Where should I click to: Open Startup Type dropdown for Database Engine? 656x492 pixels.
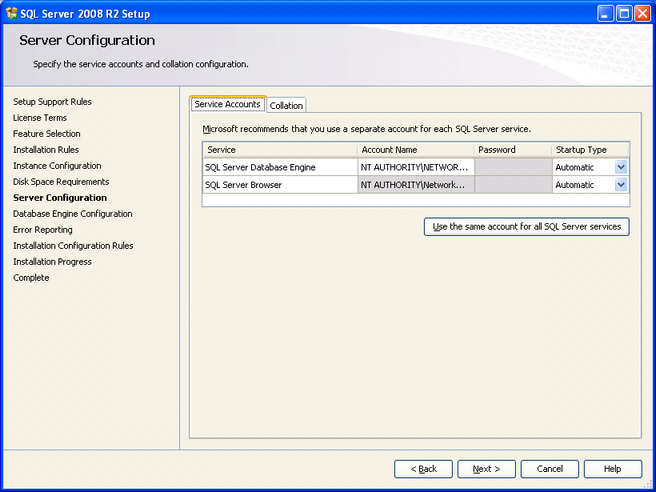[621, 168]
